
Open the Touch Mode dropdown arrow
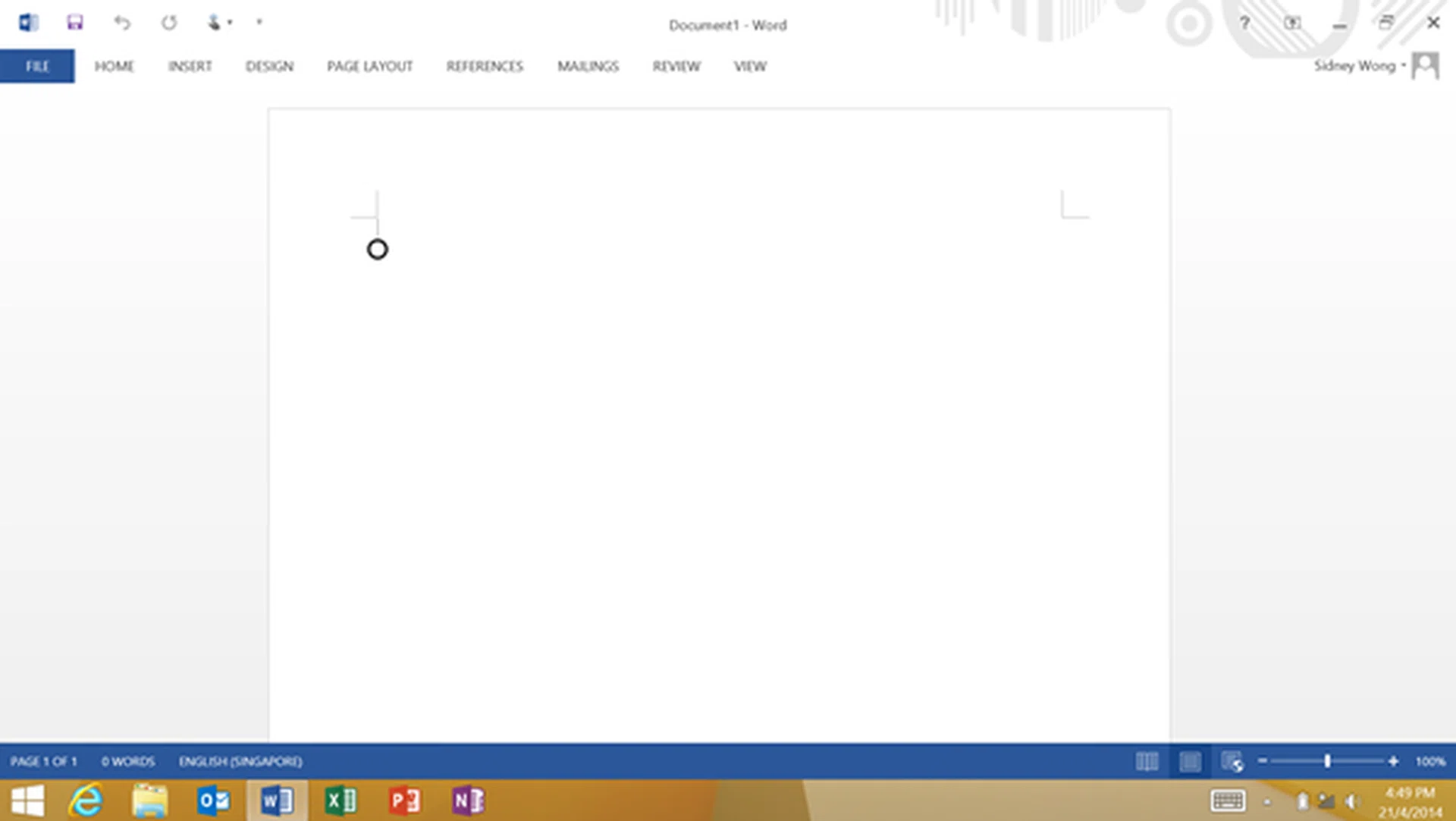[x=229, y=24]
